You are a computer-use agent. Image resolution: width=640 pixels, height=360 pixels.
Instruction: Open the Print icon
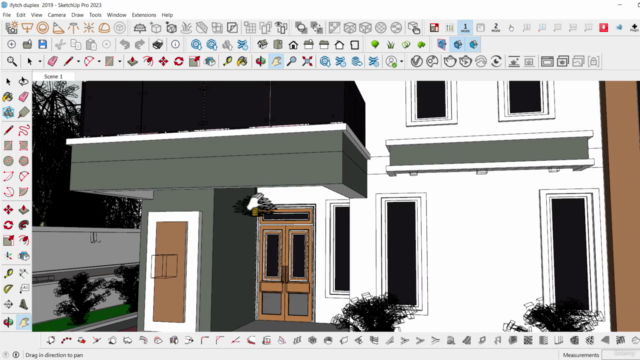(158, 44)
